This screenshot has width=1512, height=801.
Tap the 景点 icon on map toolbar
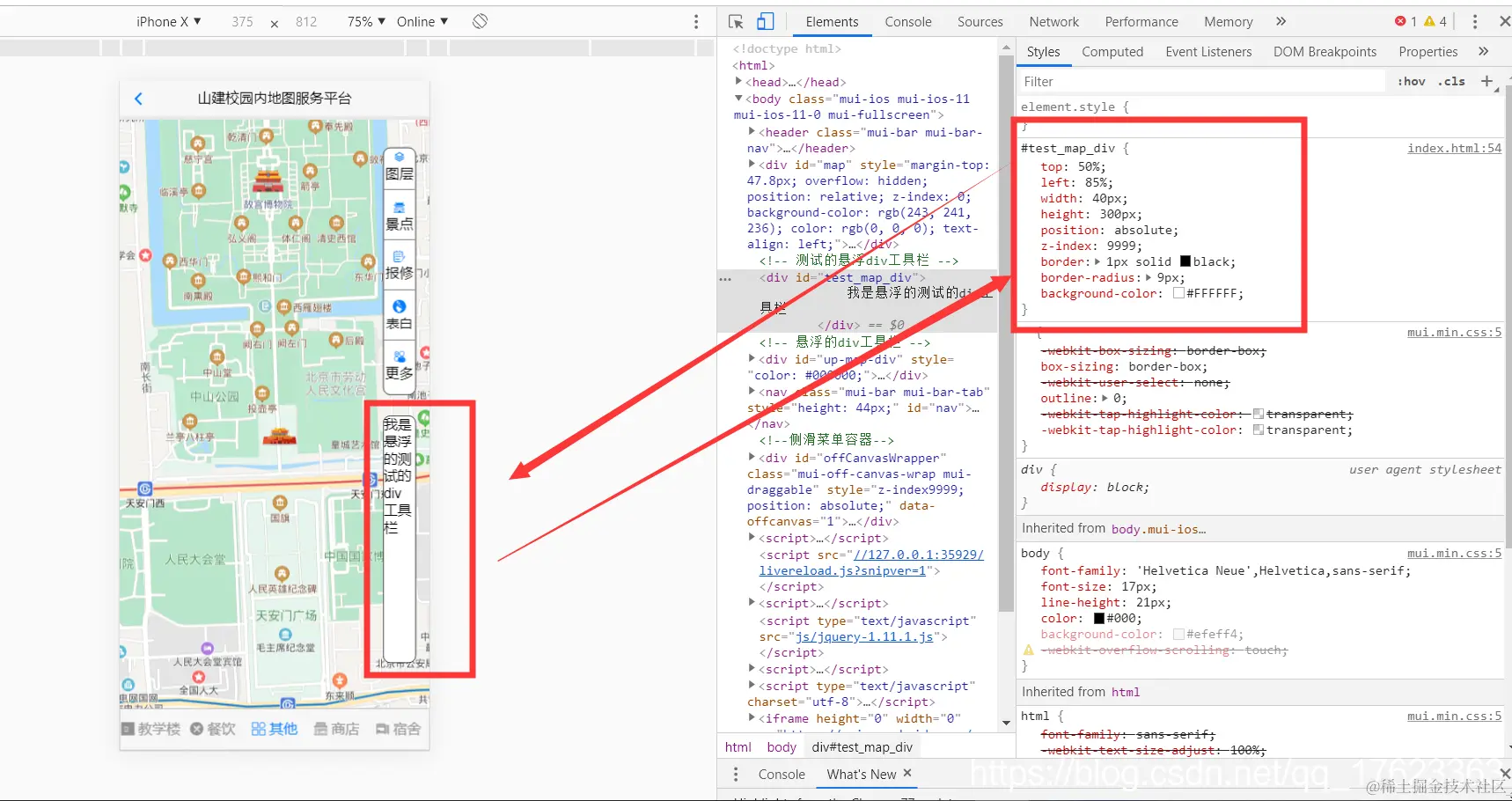[x=399, y=207]
